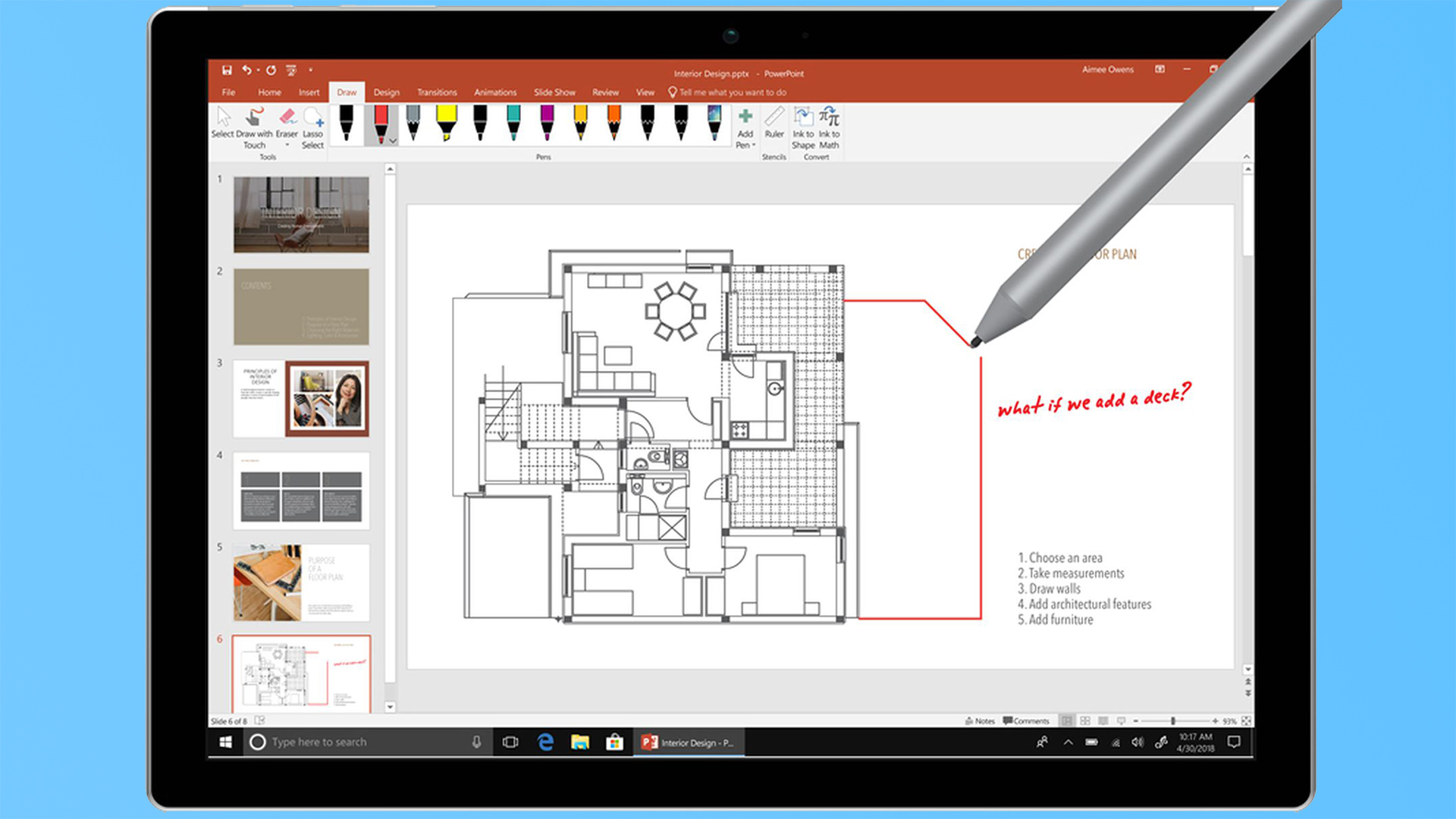Select slide 2 Contents thumbnail
The width and height of the screenshot is (1456, 819).
tap(301, 306)
